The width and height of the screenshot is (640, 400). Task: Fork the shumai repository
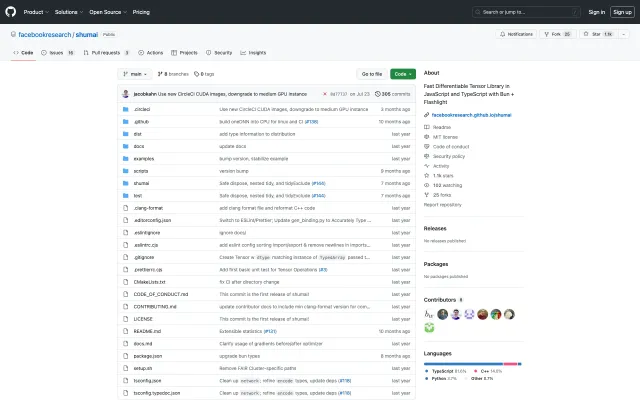pyautogui.click(x=556, y=34)
